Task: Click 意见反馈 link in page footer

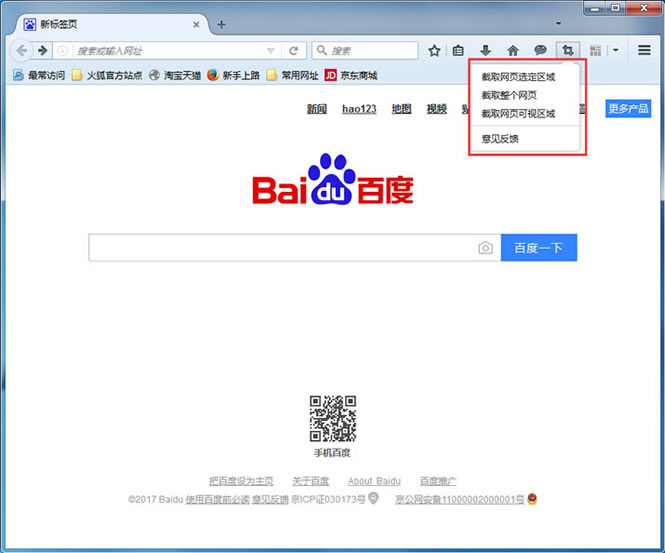Action: [270, 500]
